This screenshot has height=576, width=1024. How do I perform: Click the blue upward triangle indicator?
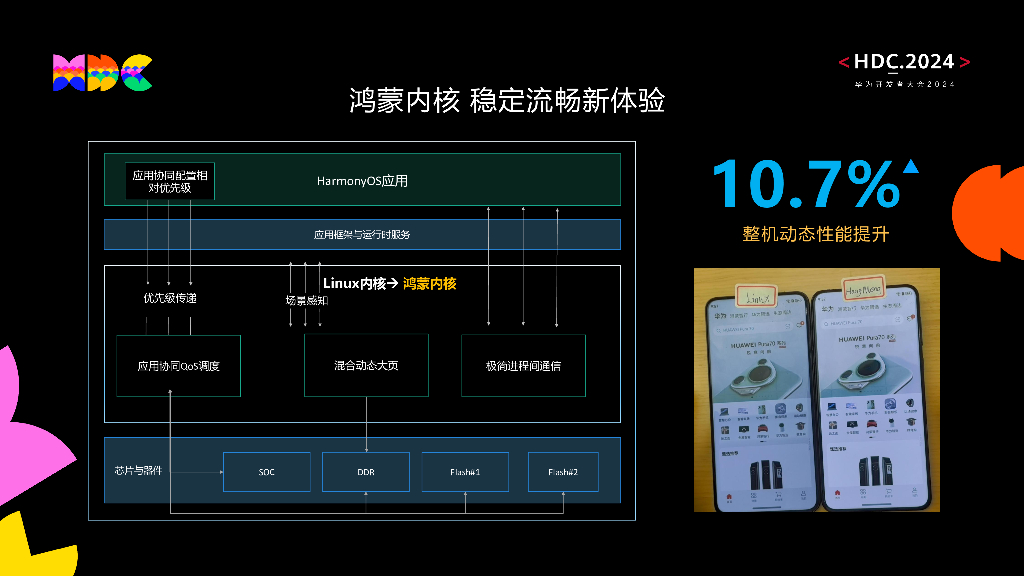pyautogui.click(x=911, y=167)
